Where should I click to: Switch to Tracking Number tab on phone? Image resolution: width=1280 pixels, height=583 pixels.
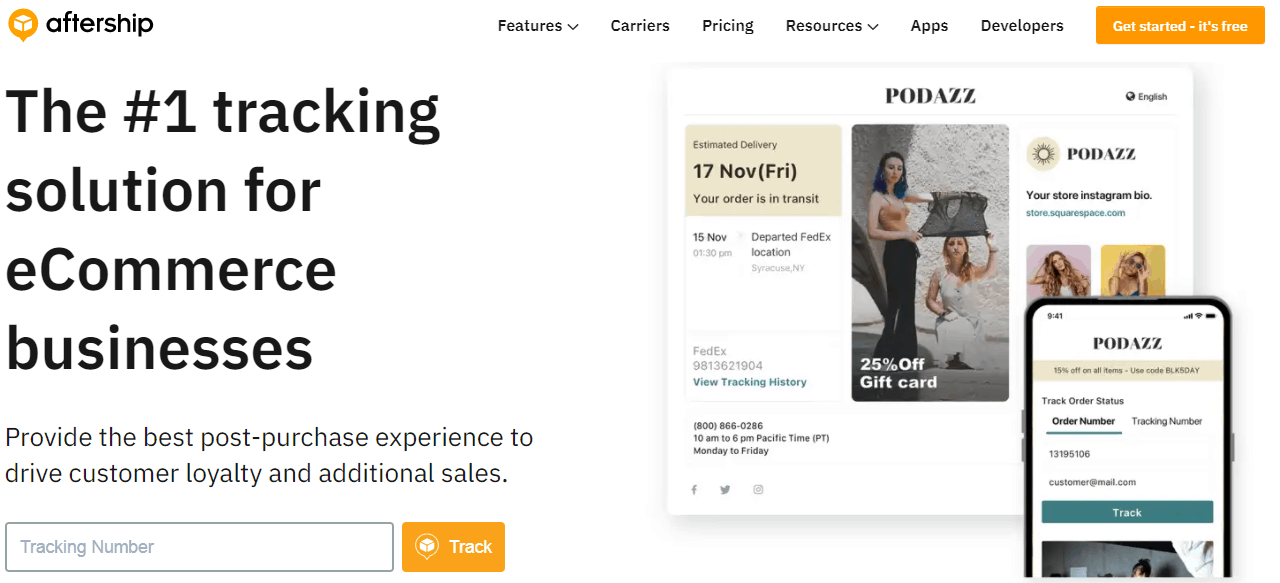coord(1166,421)
